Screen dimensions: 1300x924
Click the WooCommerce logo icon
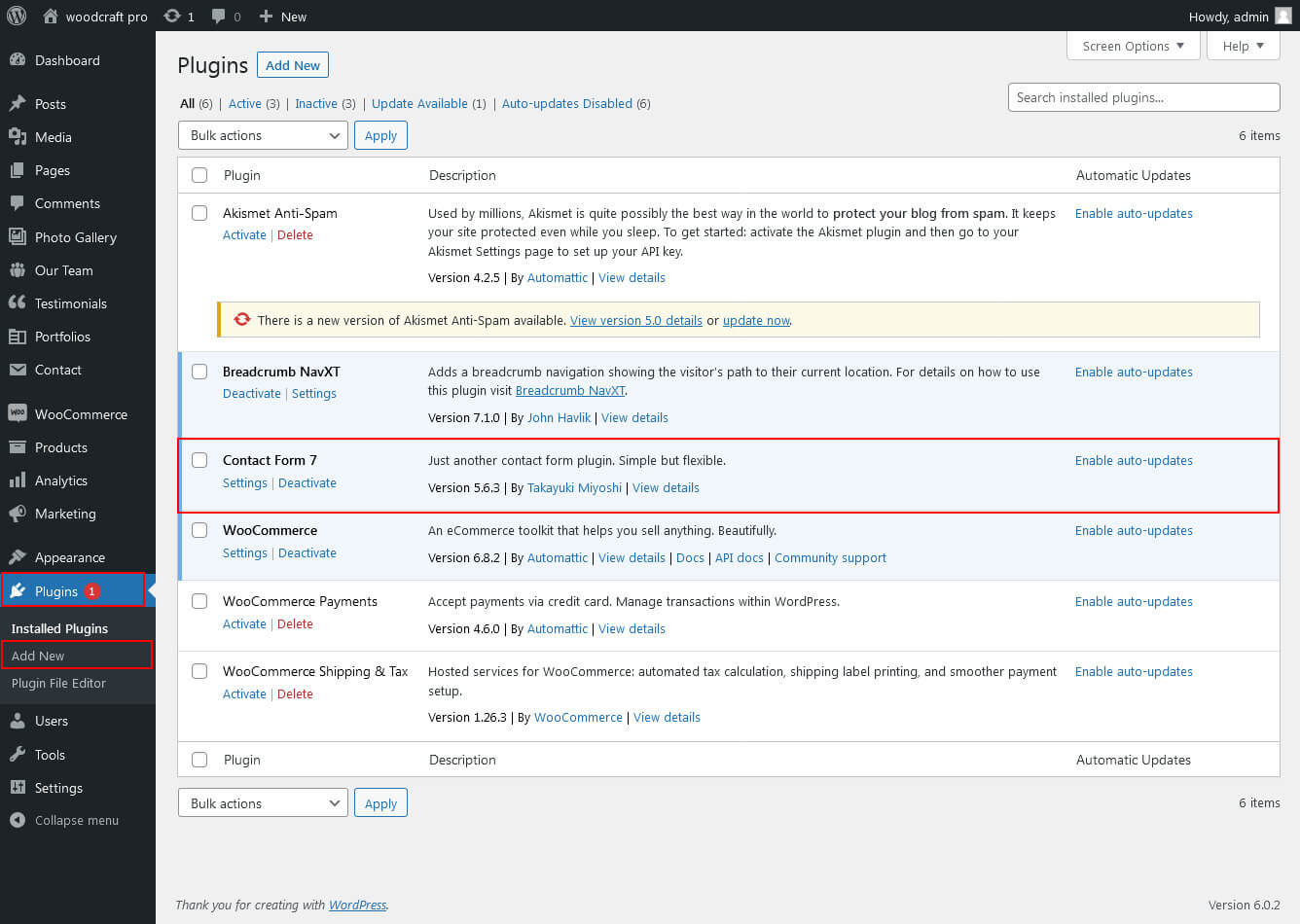click(x=18, y=413)
